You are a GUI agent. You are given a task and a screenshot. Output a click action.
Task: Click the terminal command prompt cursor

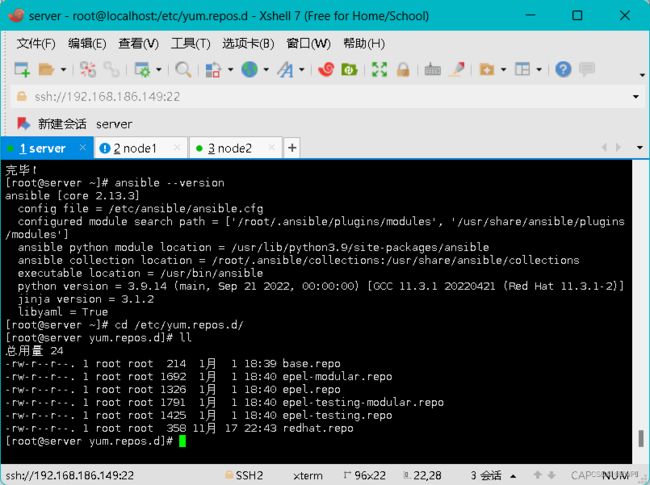tap(182, 441)
